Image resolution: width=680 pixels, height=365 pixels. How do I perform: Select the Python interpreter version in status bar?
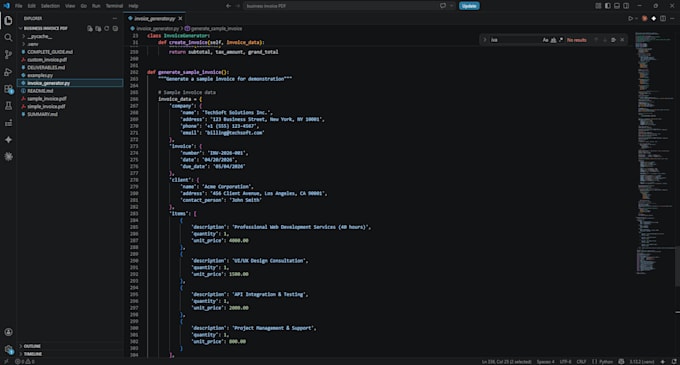tap(642, 362)
